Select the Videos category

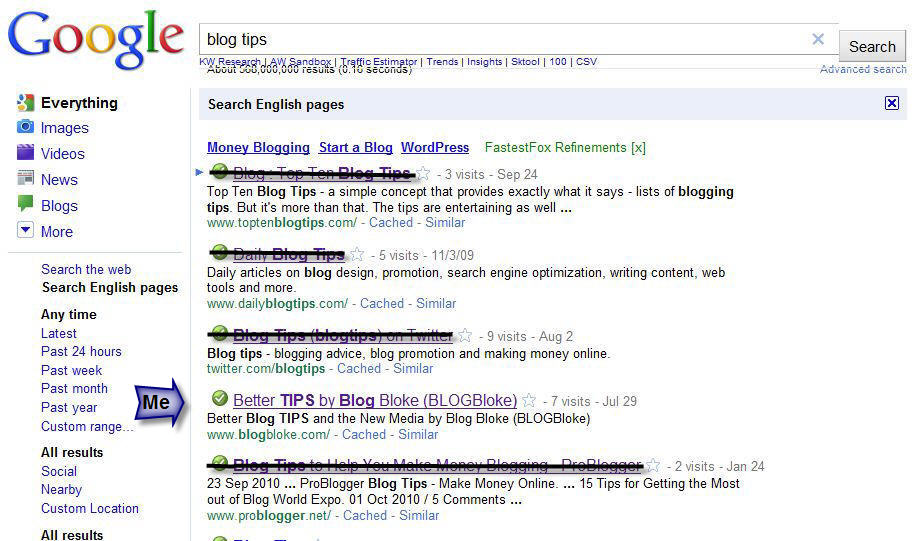[63, 153]
